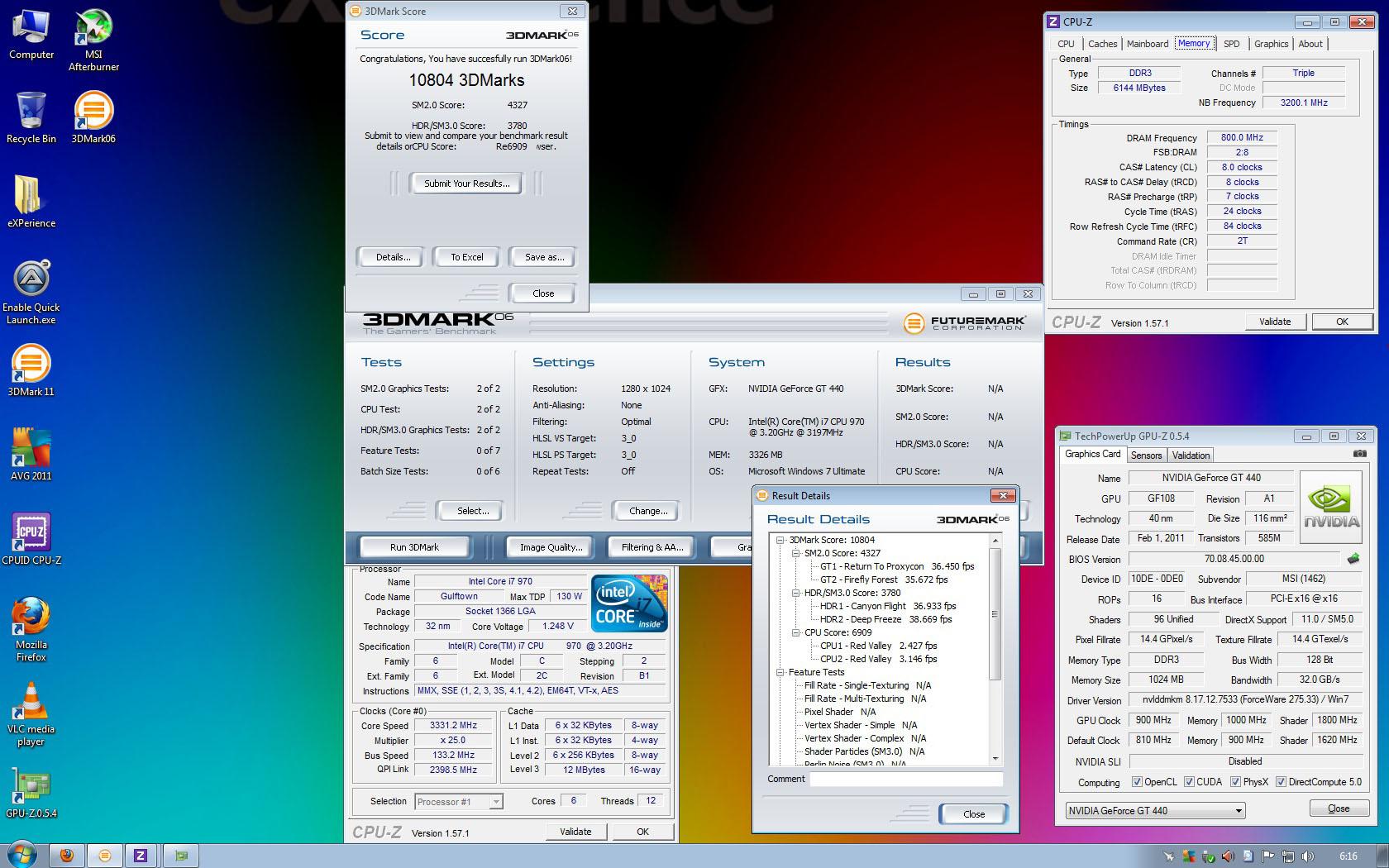Click the Result Details scrollbar down arrow
This screenshot has height=868, width=1389.
click(x=995, y=758)
